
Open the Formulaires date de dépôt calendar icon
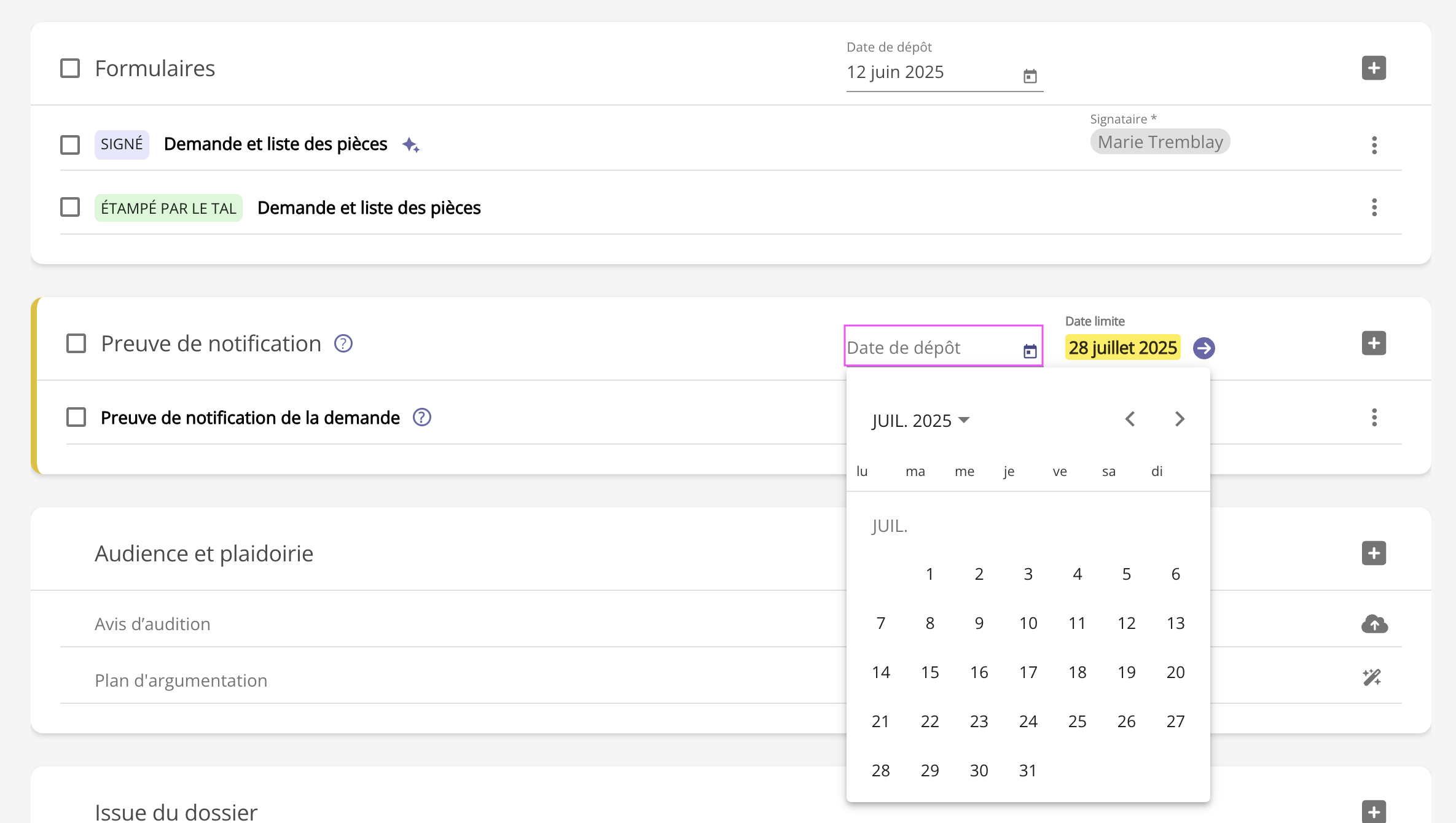[x=1030, y=76]
